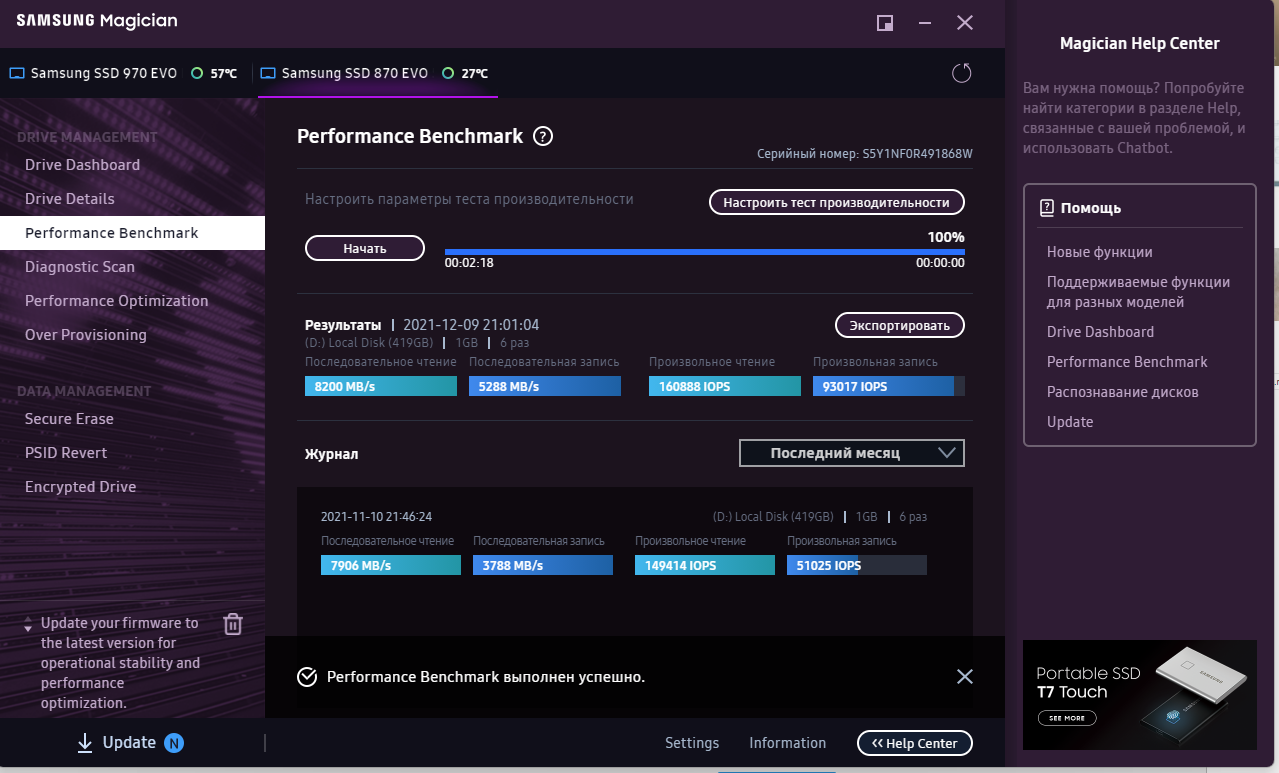Open Information at the bottom
This screenshot has width=1279, height=773.
click(x=788, y=743)
